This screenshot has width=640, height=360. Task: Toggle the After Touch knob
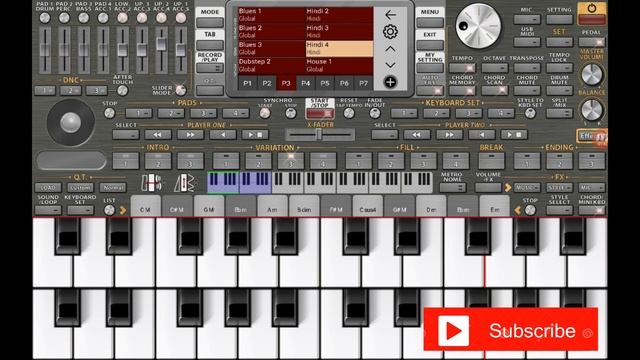122,90
